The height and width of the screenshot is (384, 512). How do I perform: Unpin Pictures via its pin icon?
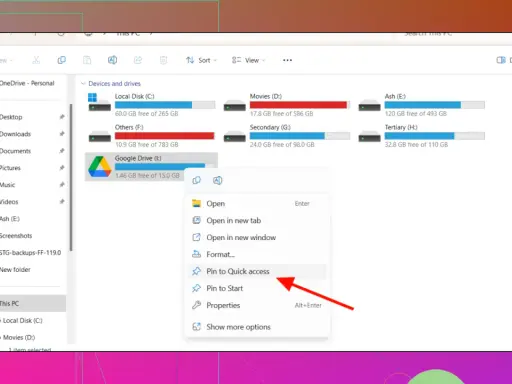[x=62, y=168]
